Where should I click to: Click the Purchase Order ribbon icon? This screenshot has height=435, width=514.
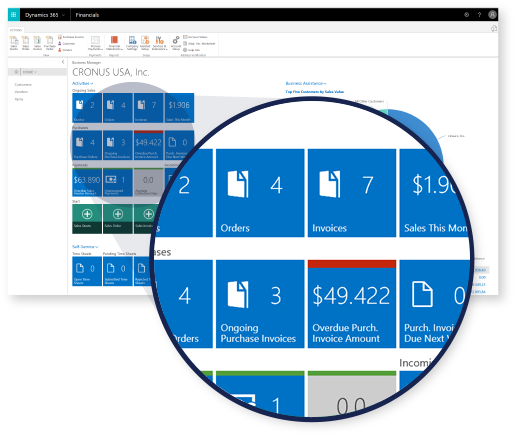[50, 43]
